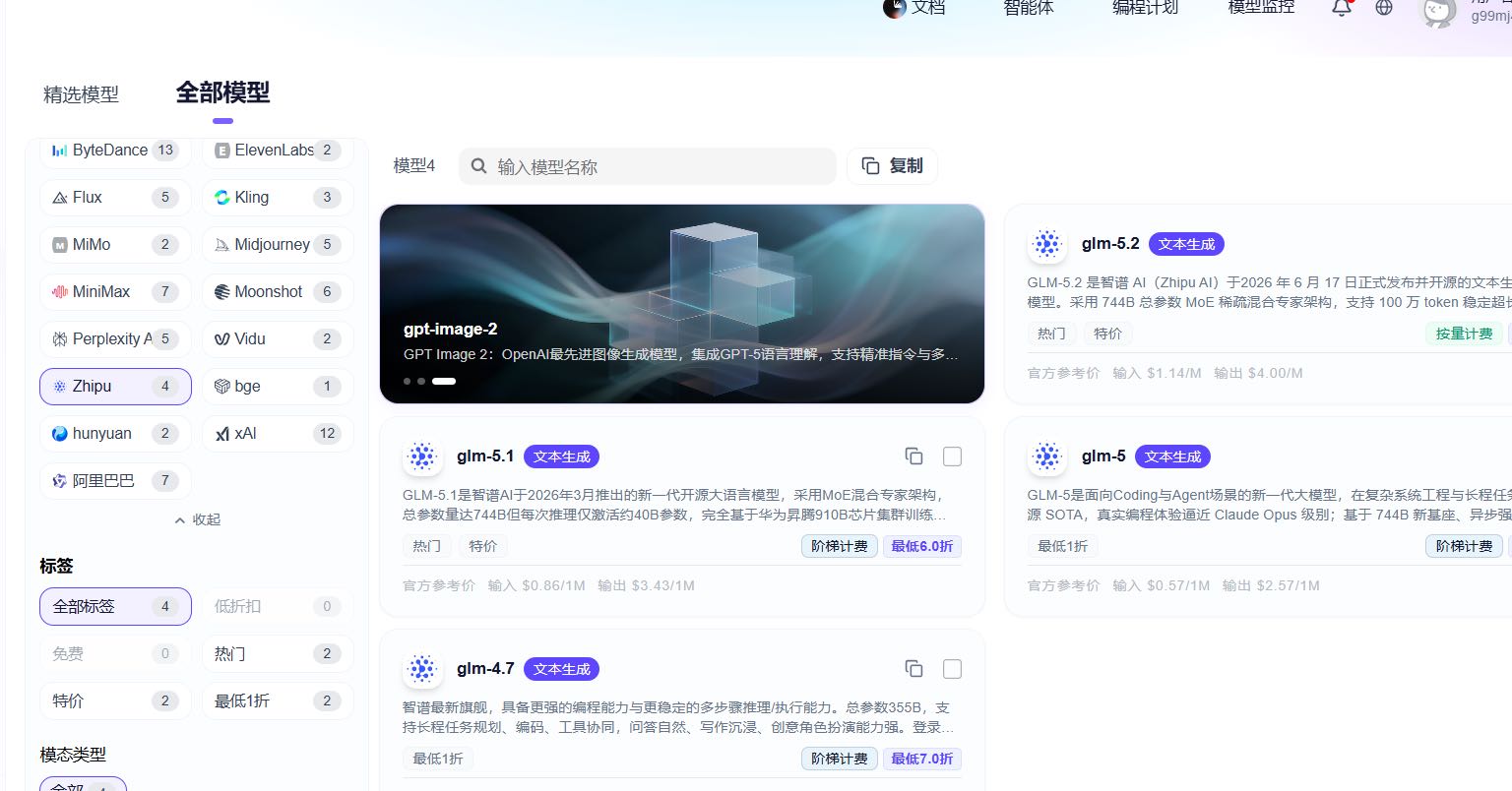Open the glm-5.1 model title

485,456
